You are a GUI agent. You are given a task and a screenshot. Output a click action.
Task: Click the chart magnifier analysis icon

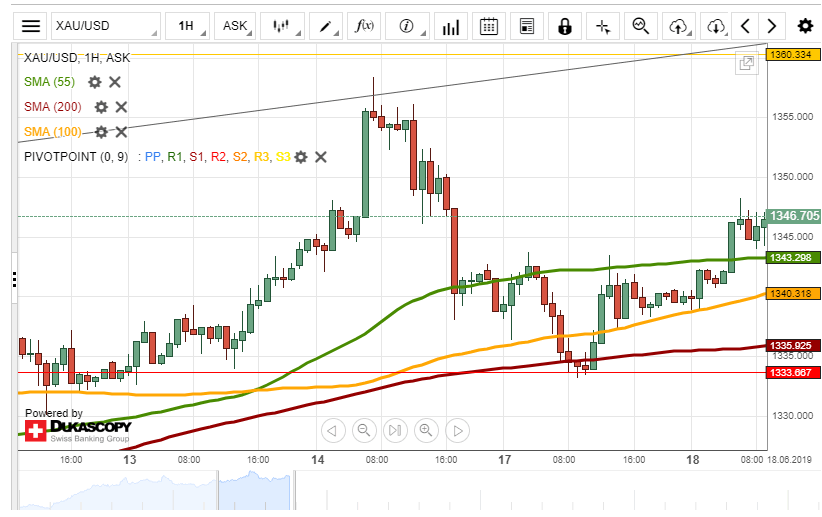click(641, 26)
